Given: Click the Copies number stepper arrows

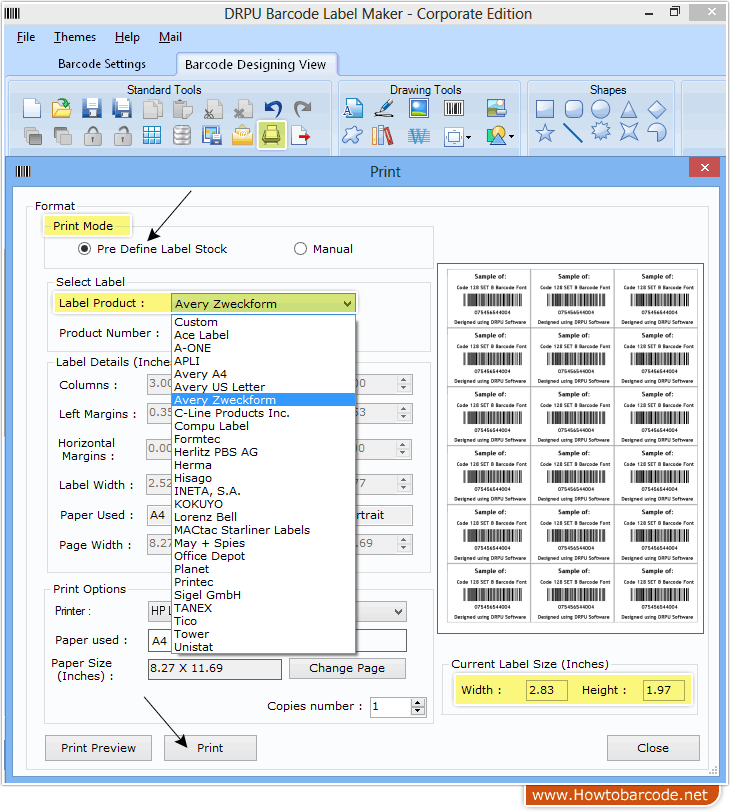Looking at the screenshot, I should [418, 706].
